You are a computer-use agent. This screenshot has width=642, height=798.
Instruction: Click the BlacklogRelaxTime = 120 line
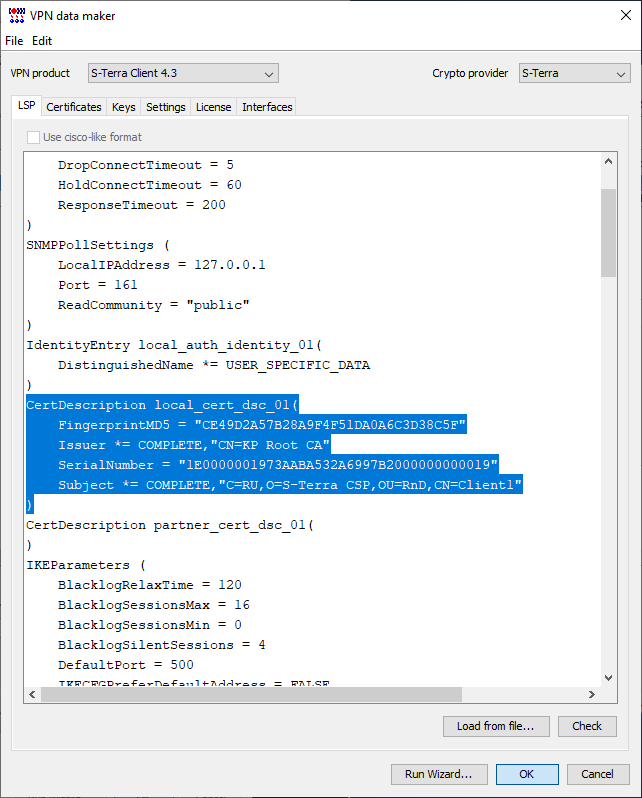point(150,585)
